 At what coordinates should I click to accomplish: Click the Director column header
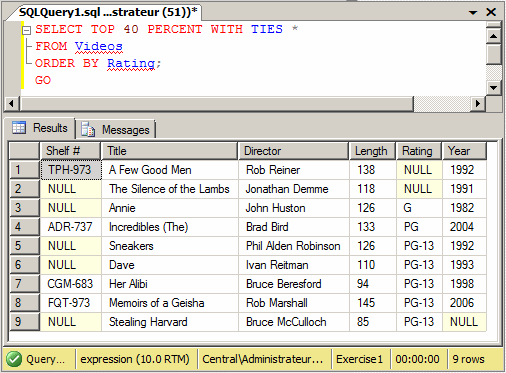click(294, 151)
